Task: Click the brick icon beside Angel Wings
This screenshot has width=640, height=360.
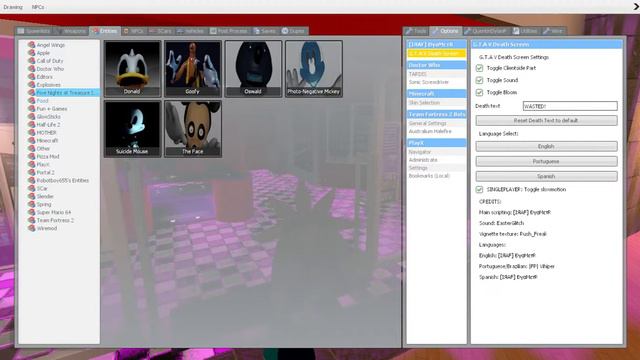Action: point(31,45)
